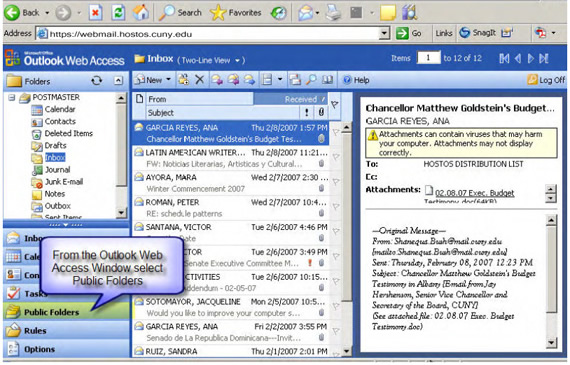
Task: Sort by importance exclamation column
Action: point(306,113)
